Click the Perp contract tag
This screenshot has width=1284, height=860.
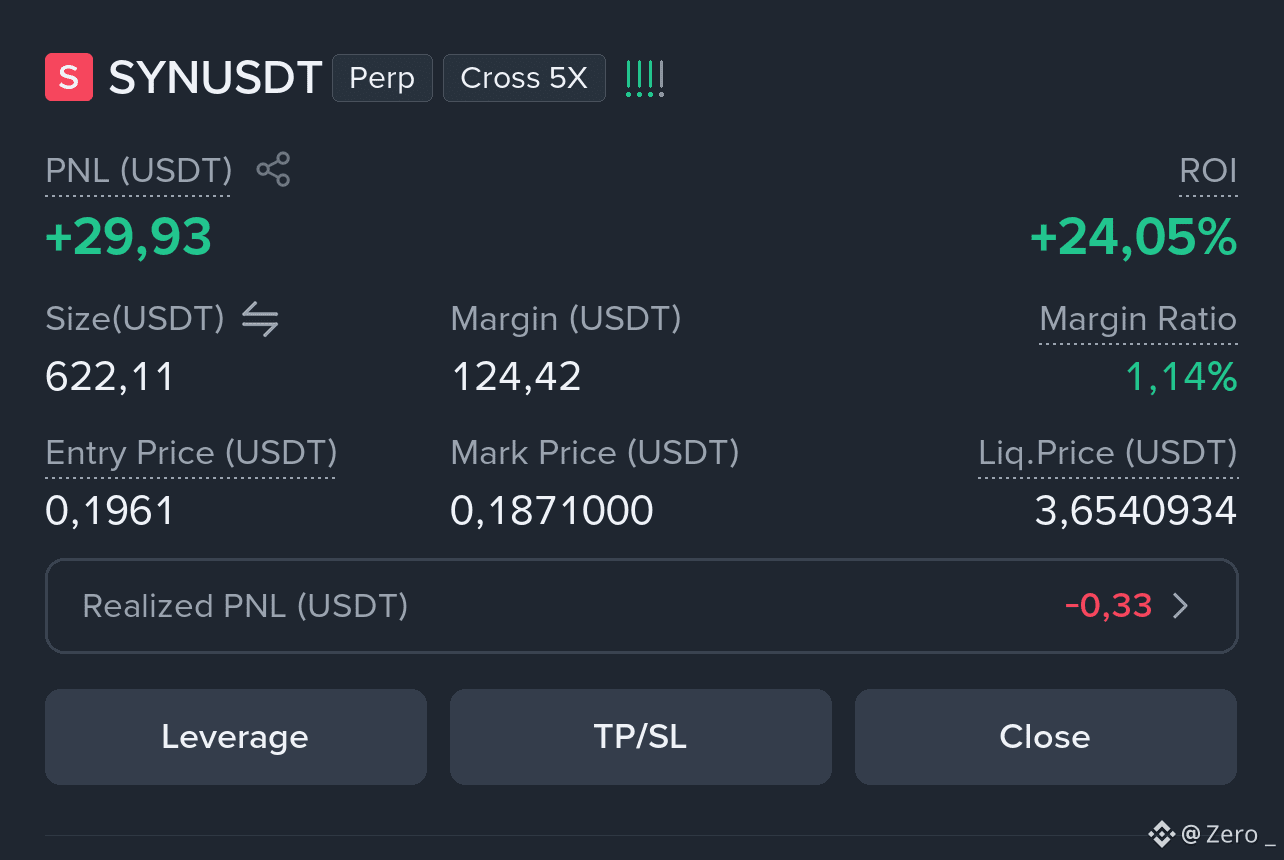[382, 78]
